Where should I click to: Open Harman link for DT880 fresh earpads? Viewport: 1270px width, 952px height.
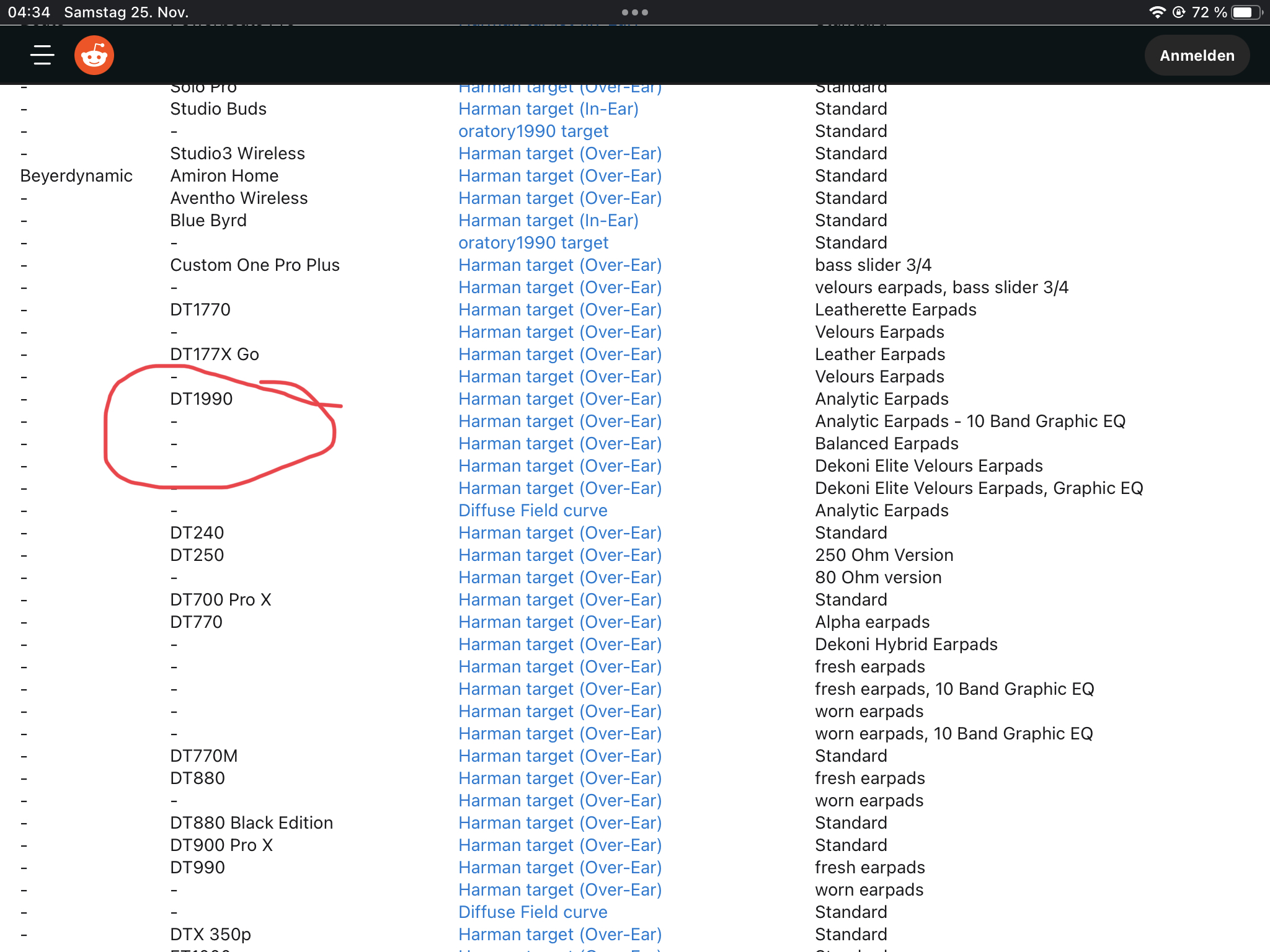point(560,778)
